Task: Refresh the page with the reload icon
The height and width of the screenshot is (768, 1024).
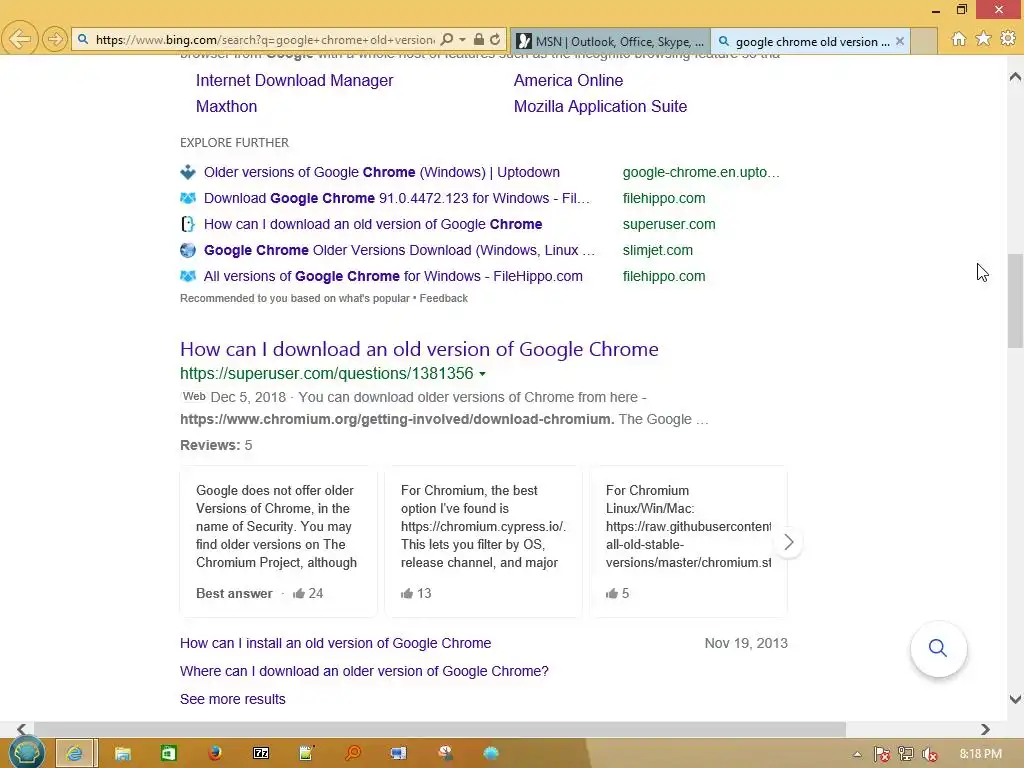Action: [495, 40]
